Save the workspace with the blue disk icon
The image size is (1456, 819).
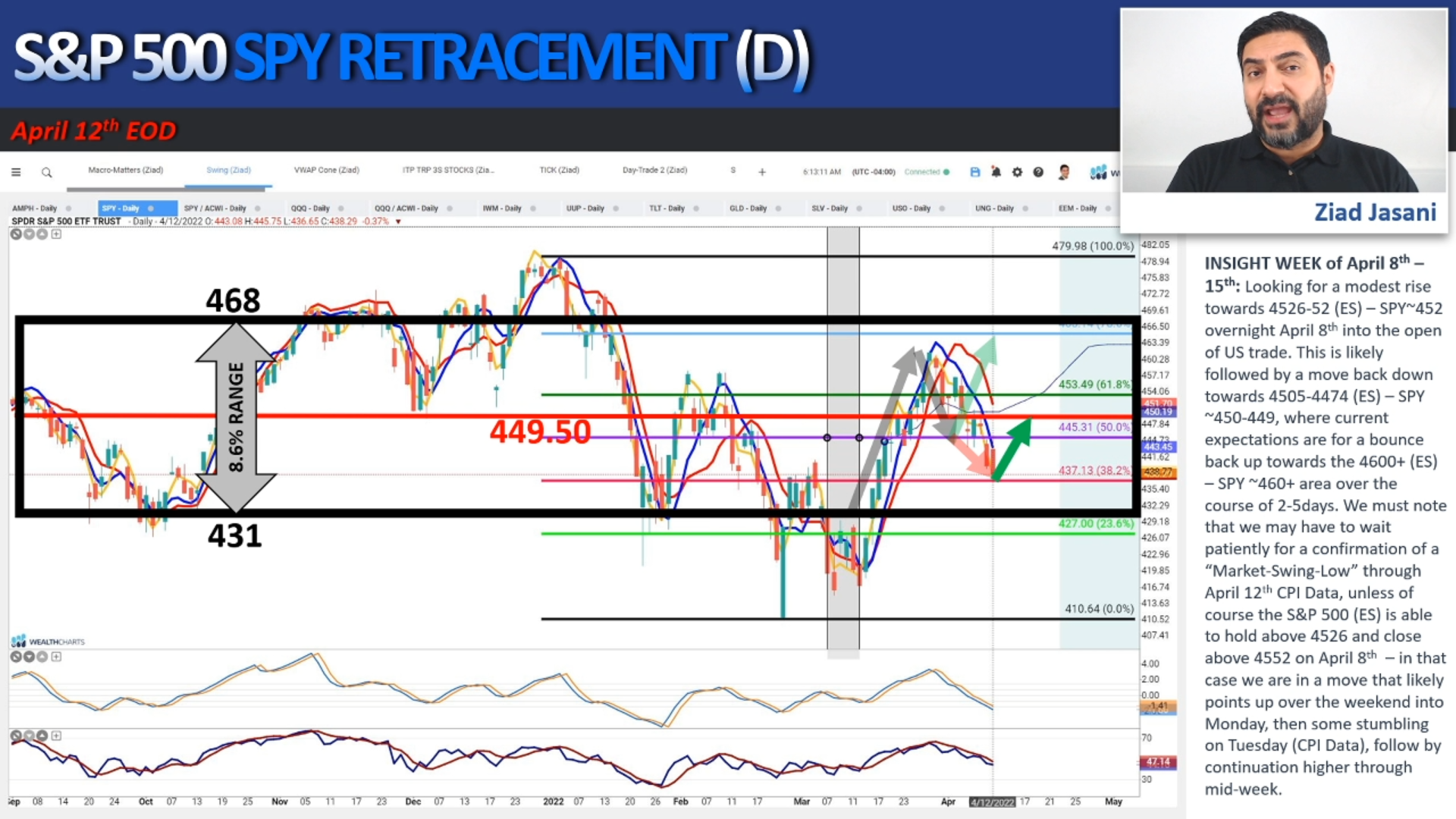(x=975, y=172)
